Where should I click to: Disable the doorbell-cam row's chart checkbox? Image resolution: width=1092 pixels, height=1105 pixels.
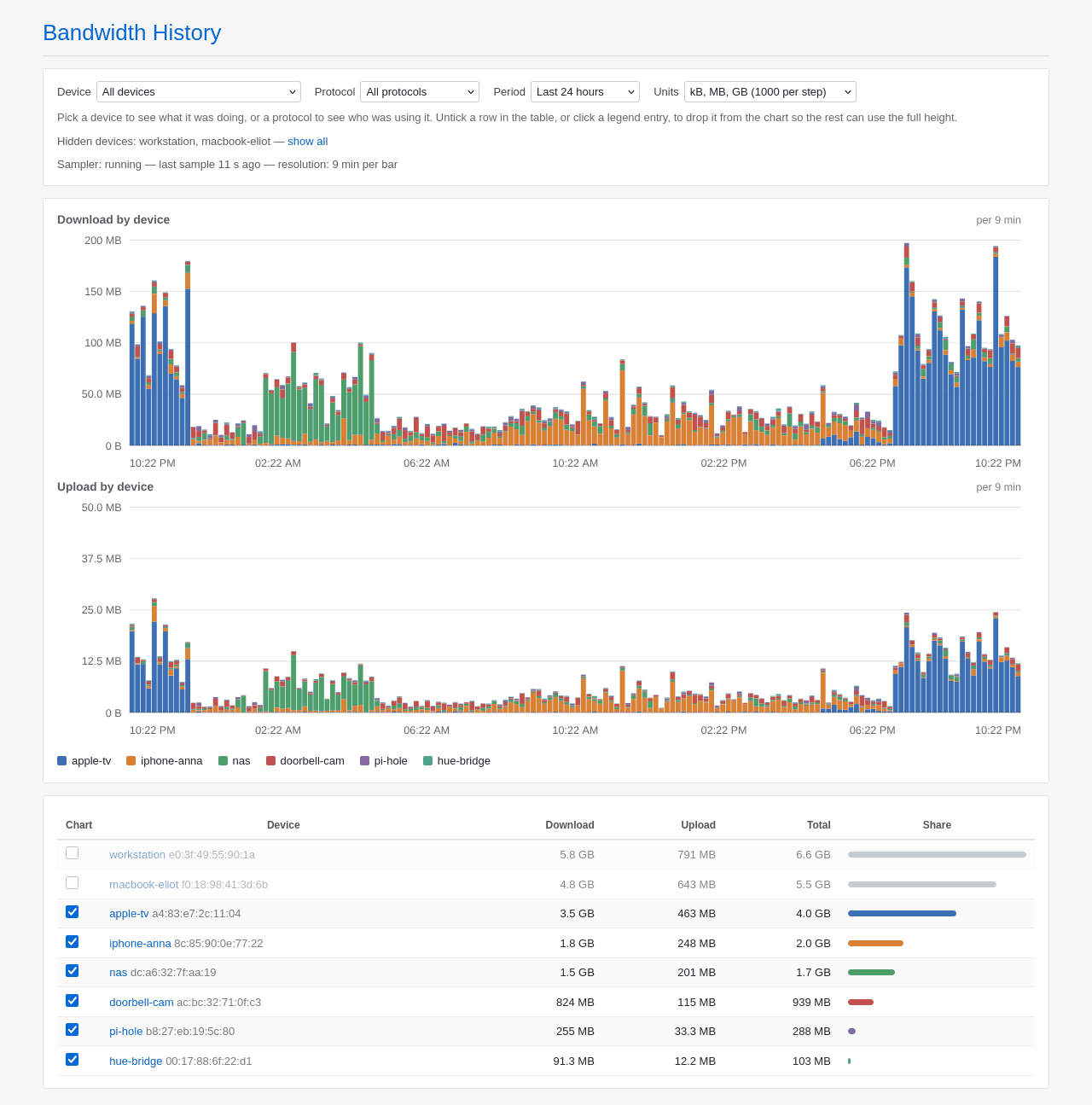[x=73, y=1001]
